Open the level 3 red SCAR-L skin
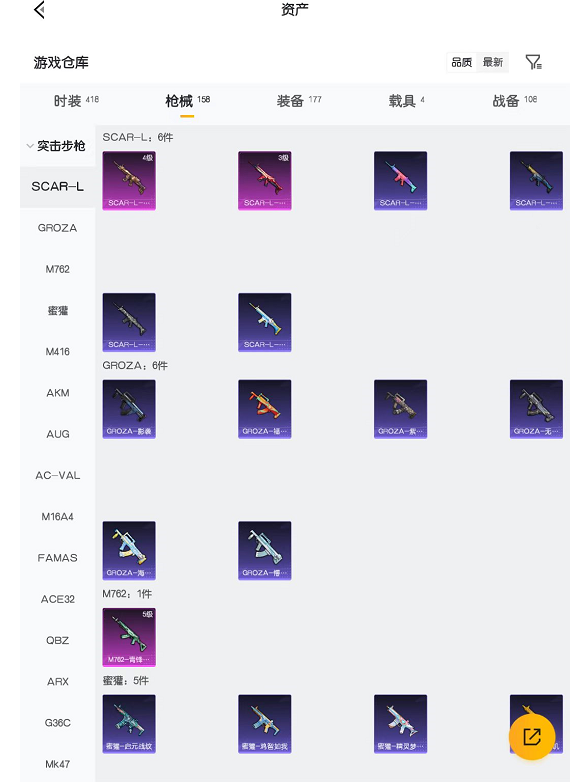The height and width of the screenshot is (782, 578). (265, 181)
